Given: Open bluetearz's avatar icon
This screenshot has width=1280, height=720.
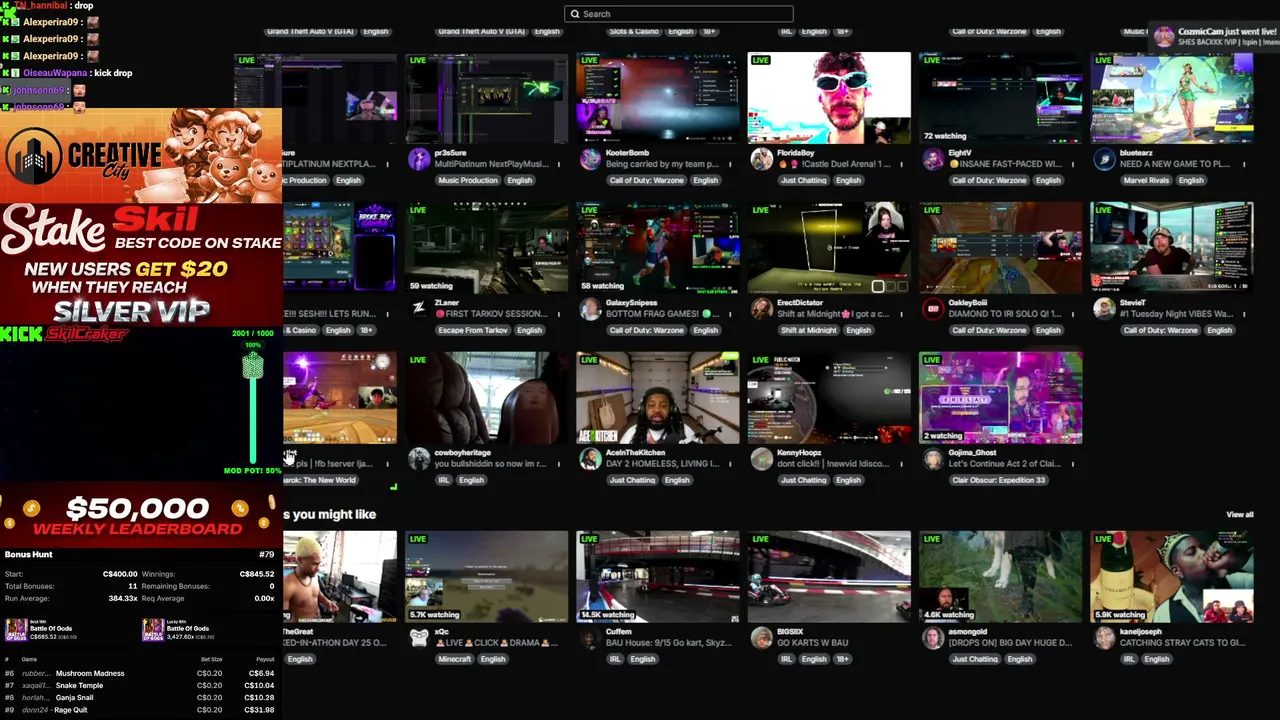Looking at the screenshot, I should pyautogui.click(x=1104, y=160).
